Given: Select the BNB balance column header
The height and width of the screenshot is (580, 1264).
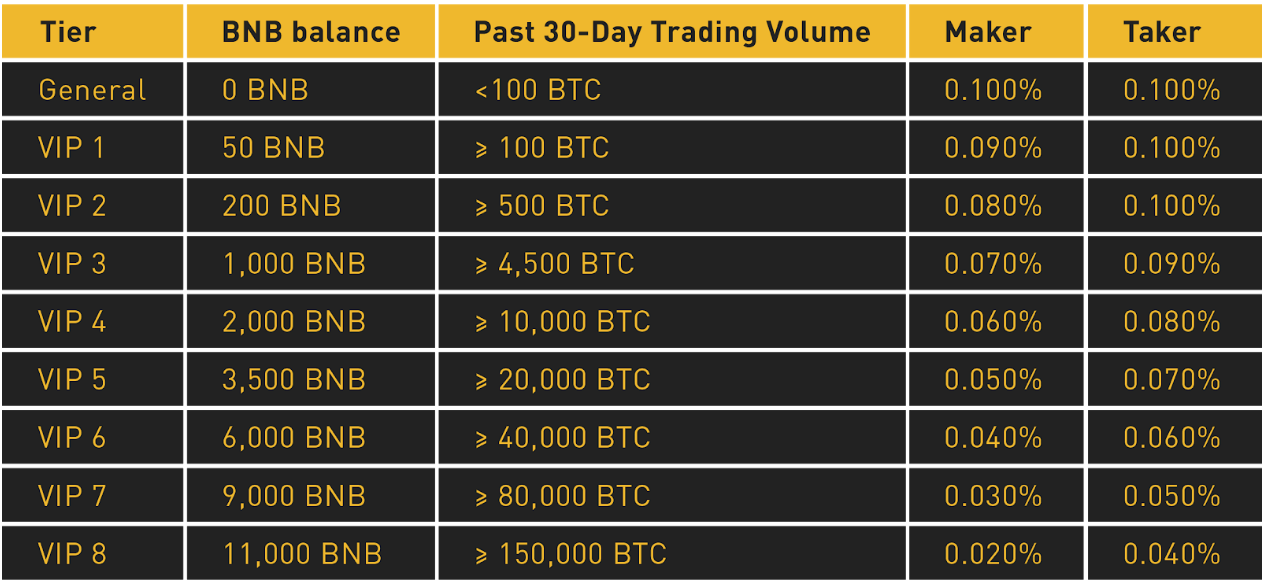Looking at the screenshot, I should click(310, 31).
